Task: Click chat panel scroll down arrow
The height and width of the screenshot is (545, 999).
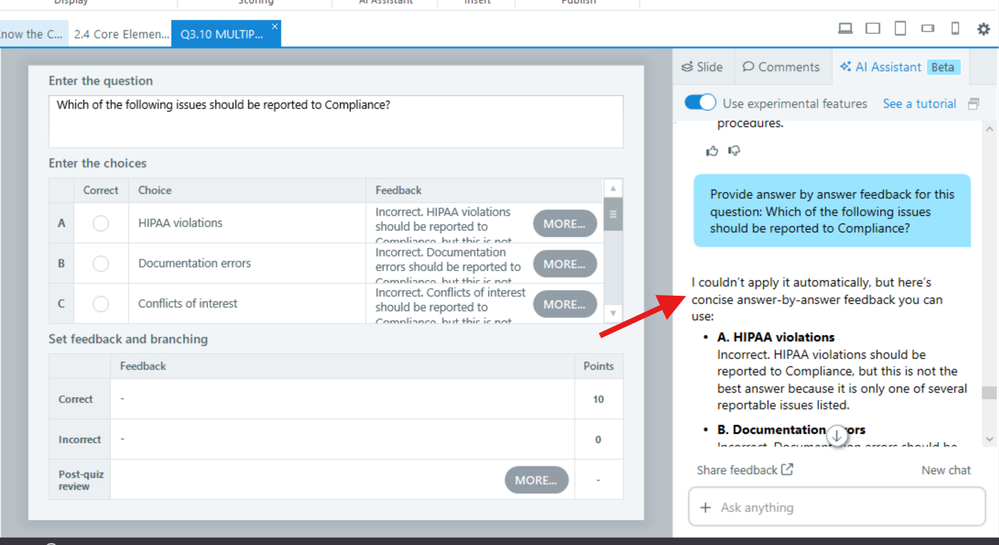Action: pyautogui.click(x=989, y=439)
